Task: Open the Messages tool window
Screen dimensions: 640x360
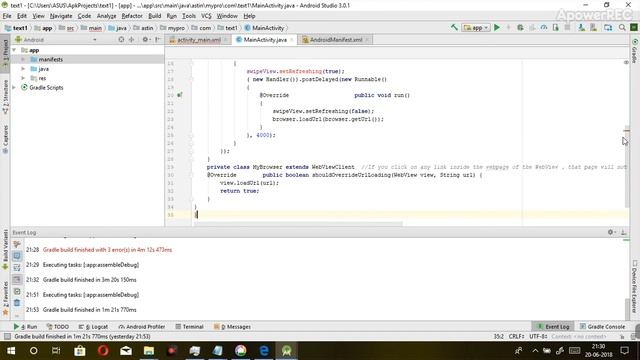Action: click(232, 327)
